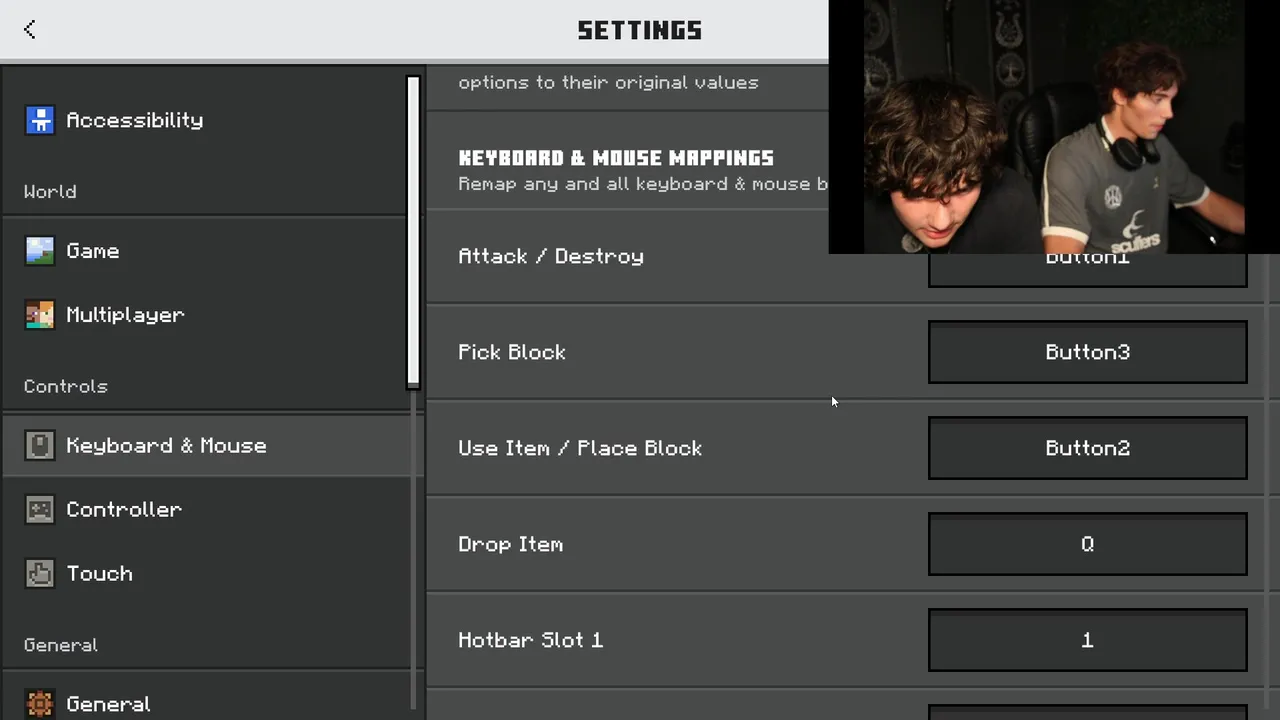Image resolution: width=1280 pixels, height=720 pixels.
Task: Open the Accessibility settings section
Action: tap(135, 120)
